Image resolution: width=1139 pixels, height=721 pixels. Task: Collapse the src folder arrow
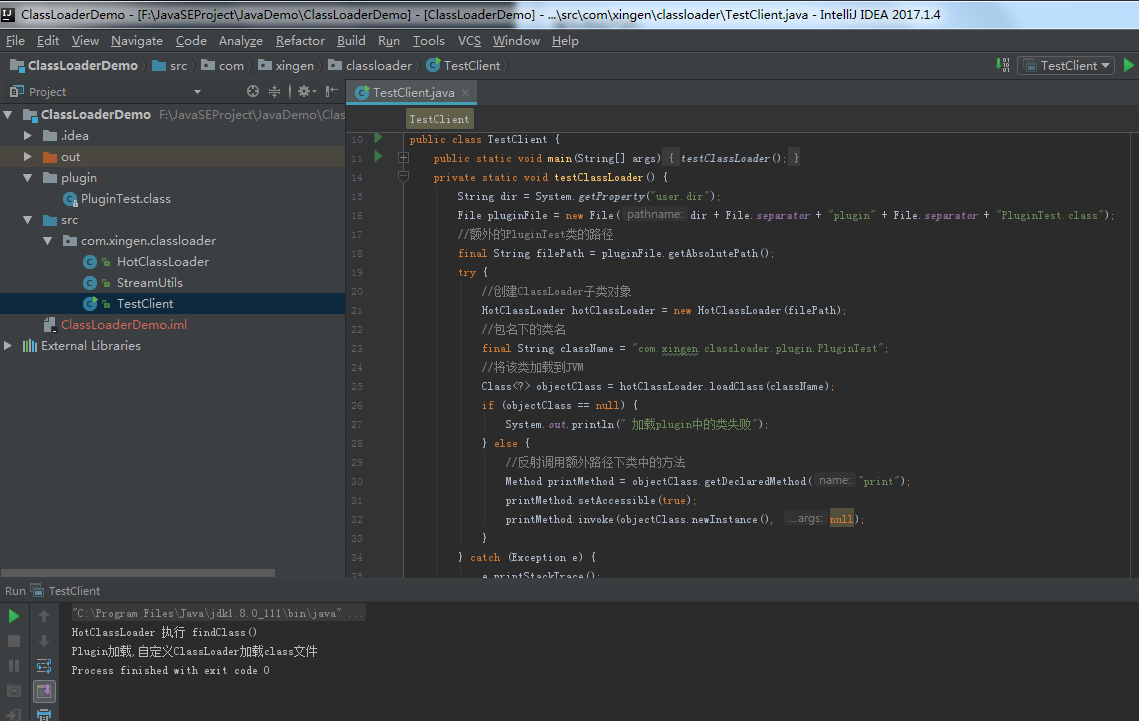point(28,220)
